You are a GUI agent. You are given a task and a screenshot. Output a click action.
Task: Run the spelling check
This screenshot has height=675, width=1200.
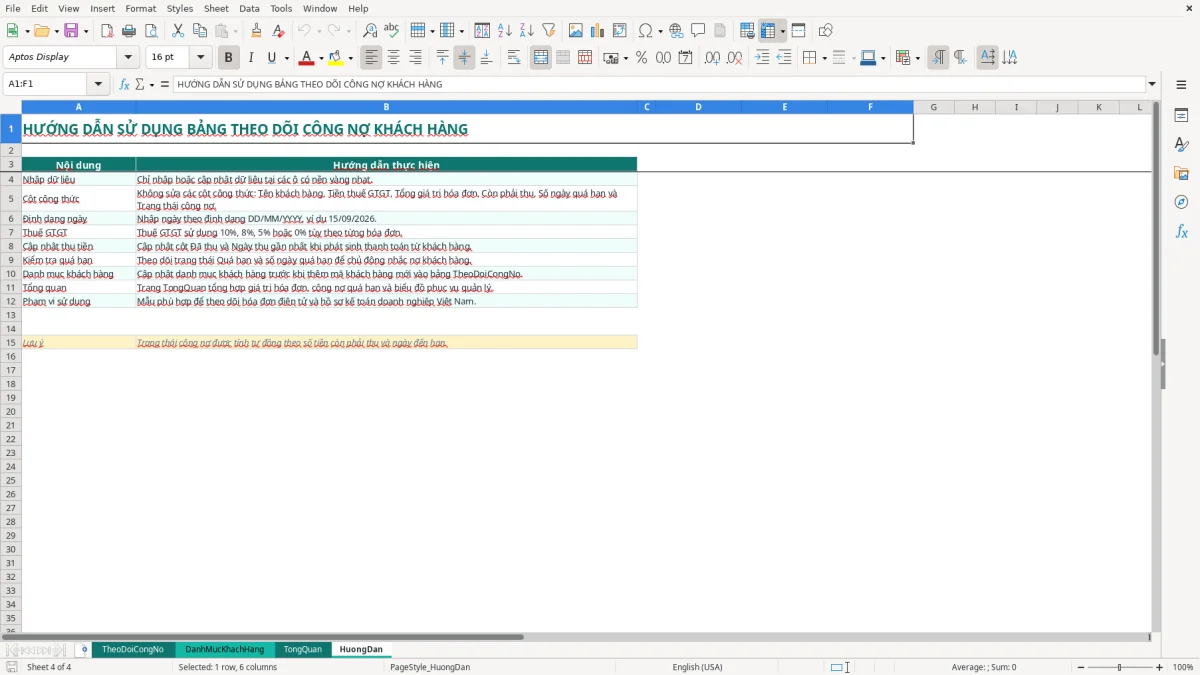pyautogui.click(x=392, y=31)
